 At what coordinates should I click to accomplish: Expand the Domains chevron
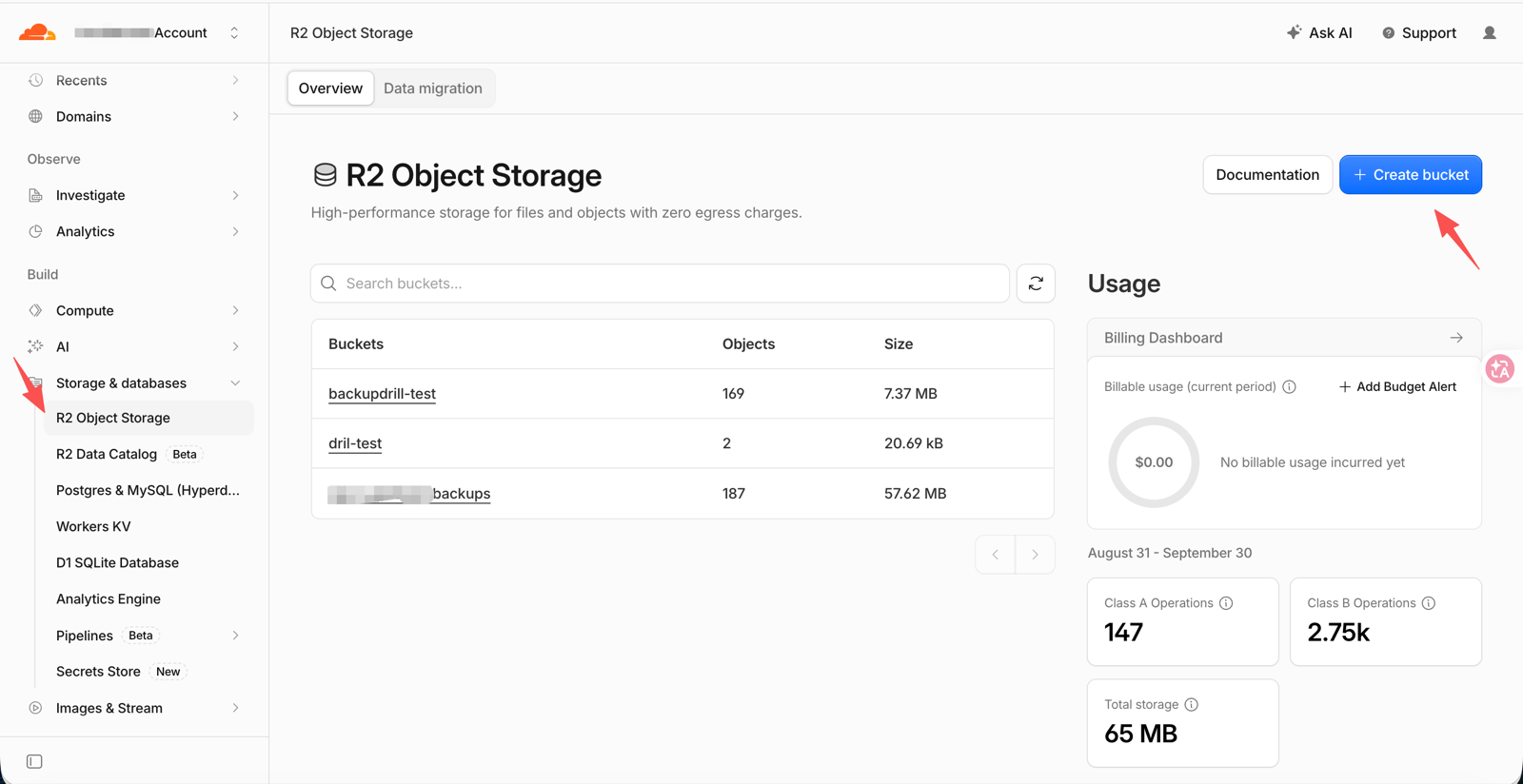click(235, 116)
